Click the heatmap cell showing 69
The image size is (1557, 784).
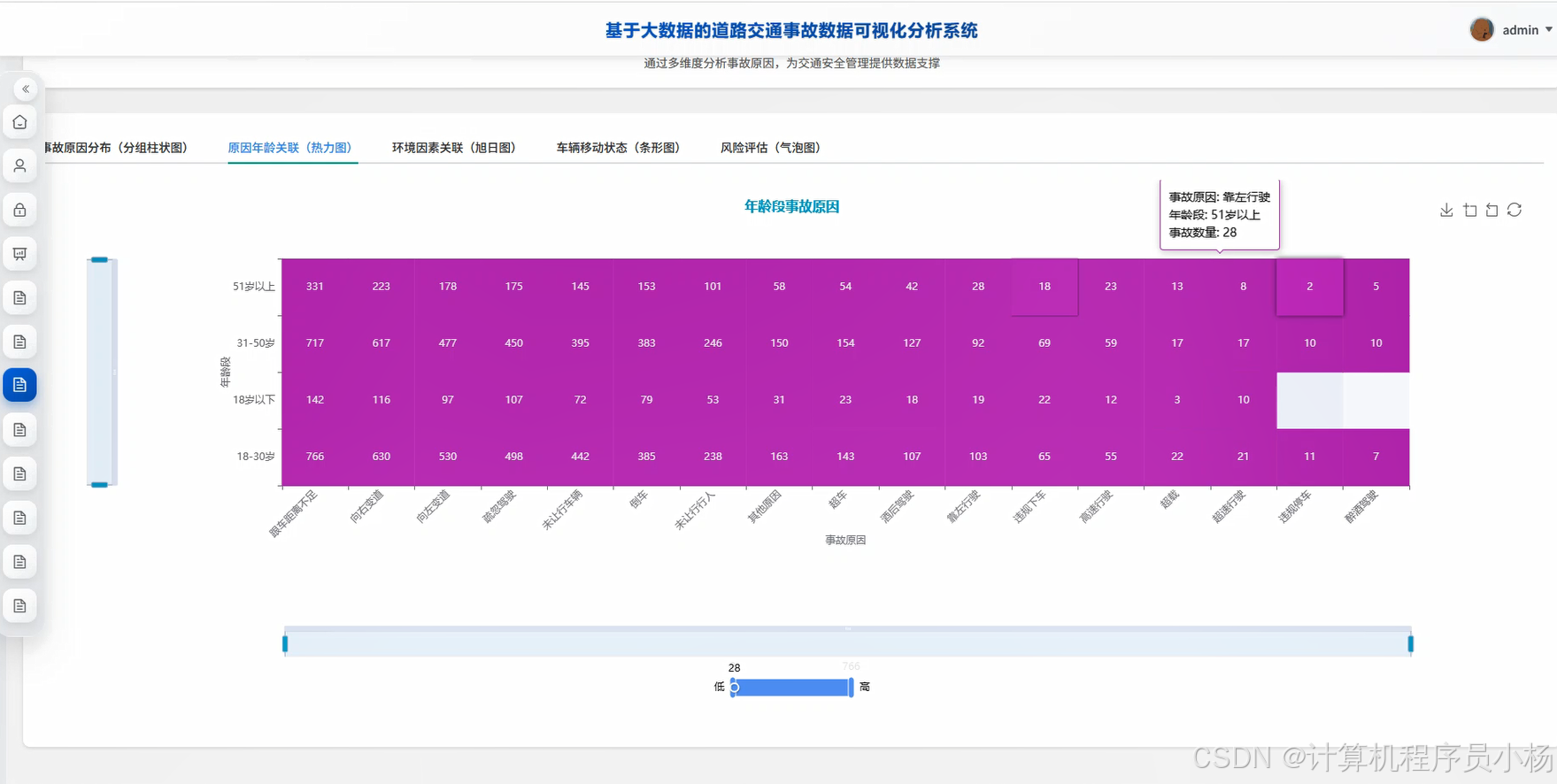point(1044,343)
